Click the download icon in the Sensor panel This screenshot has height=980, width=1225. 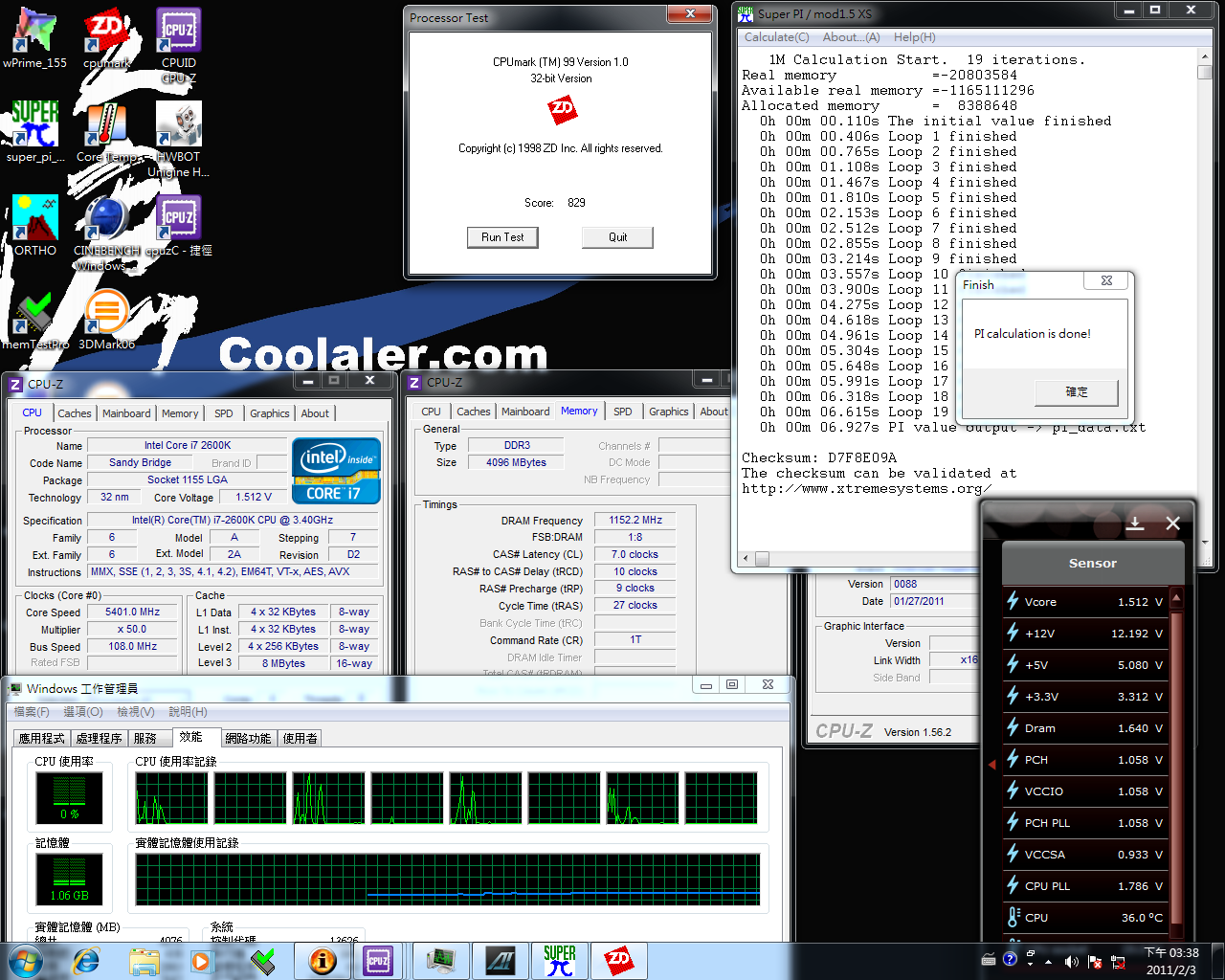(x=1135, y=523)
